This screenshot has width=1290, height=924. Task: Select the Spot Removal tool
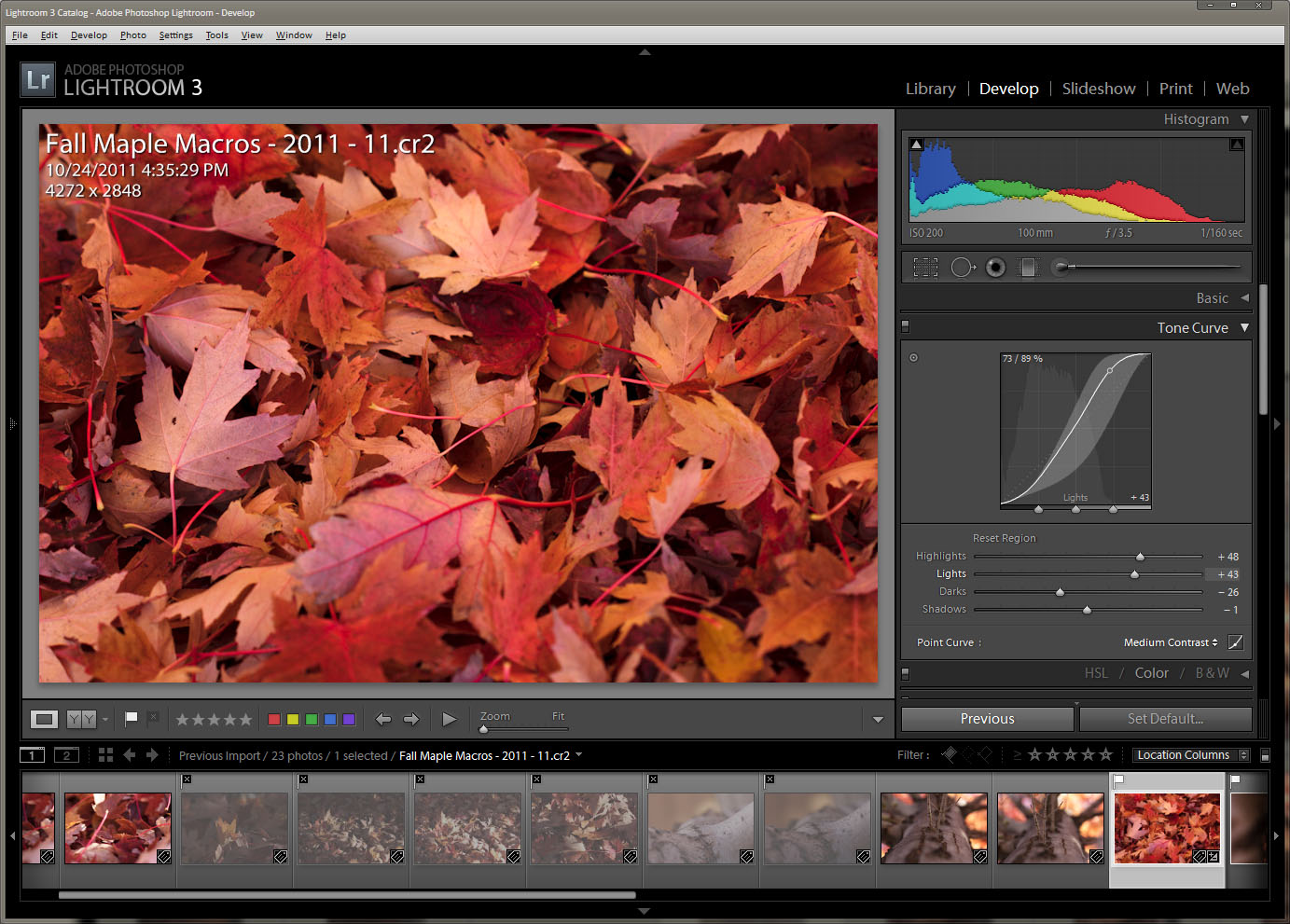[x=963, y=268]
